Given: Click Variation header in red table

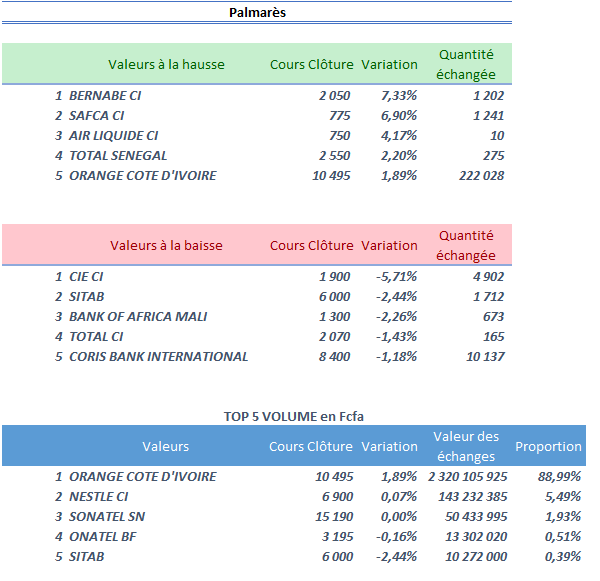Looking at the screenshot, I should coord(389,245).
